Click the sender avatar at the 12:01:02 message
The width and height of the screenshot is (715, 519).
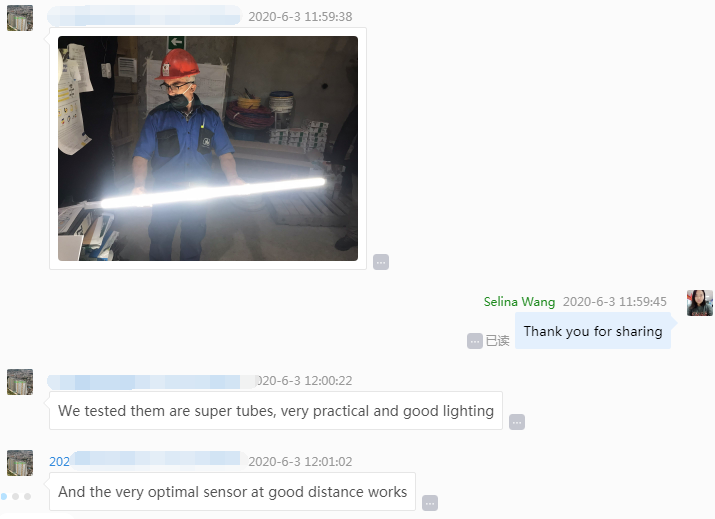[20, 463]
